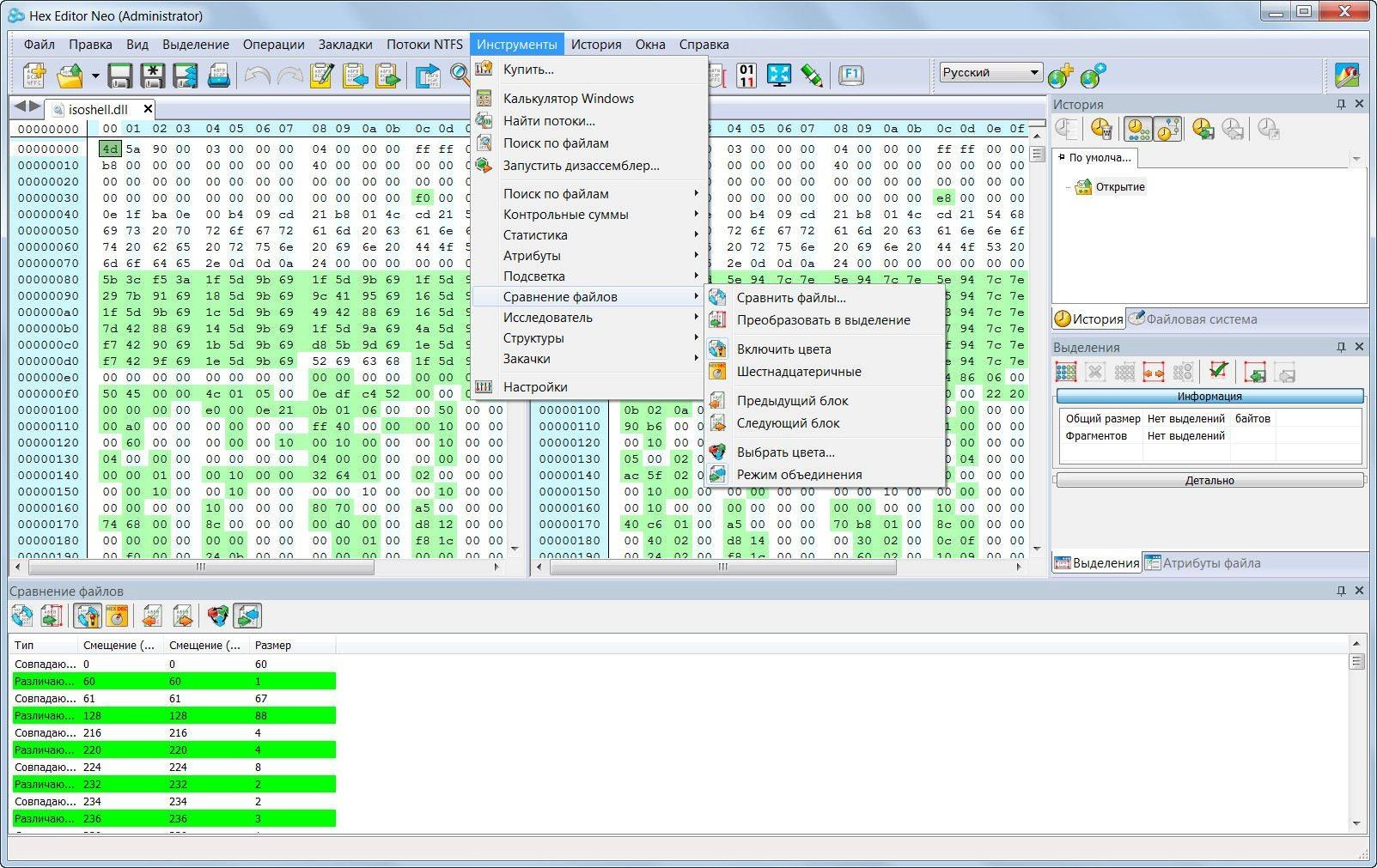The height and width of the screenshot is (868, 1377).
Task: Click the binary 01 11 view icon
Action: pos(746,76)
